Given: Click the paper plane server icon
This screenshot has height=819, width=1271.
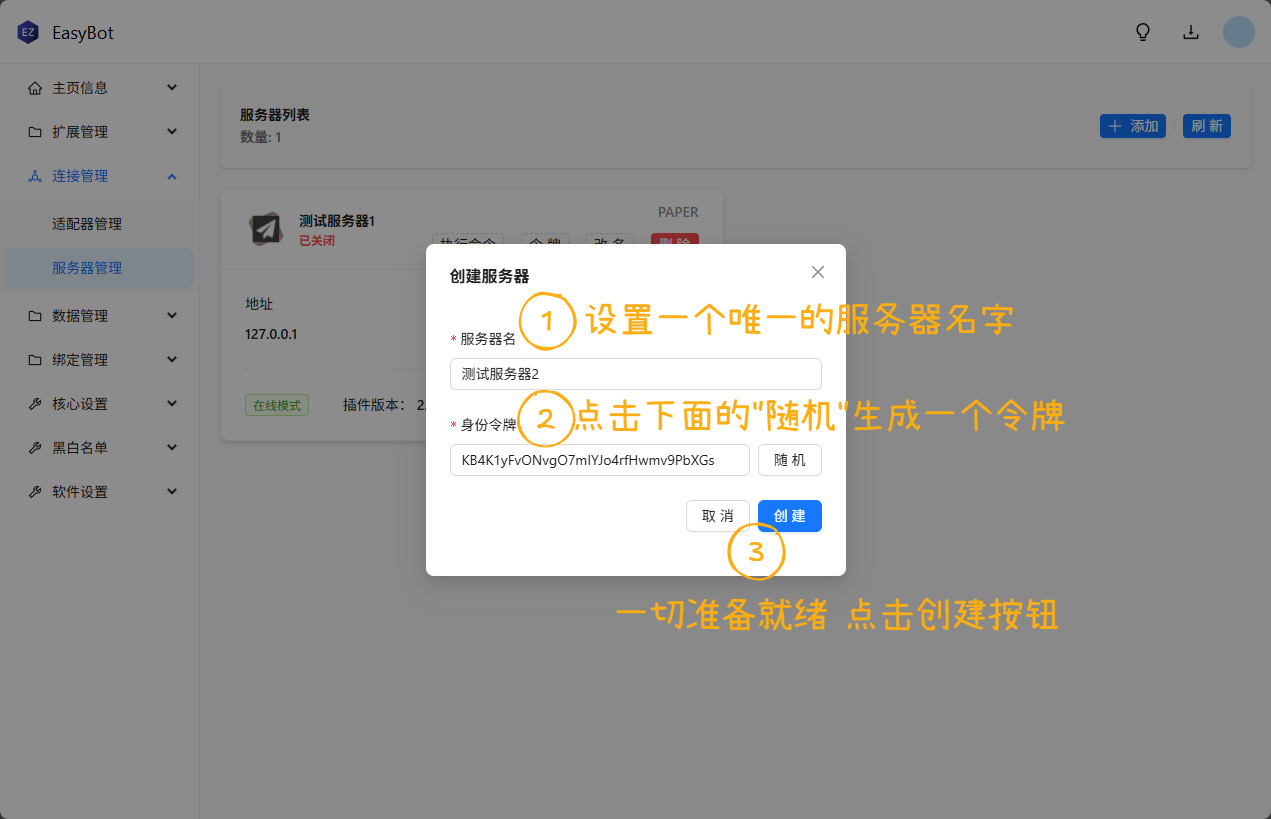Looking at the screenshot, I should click(x=265, y=229).
